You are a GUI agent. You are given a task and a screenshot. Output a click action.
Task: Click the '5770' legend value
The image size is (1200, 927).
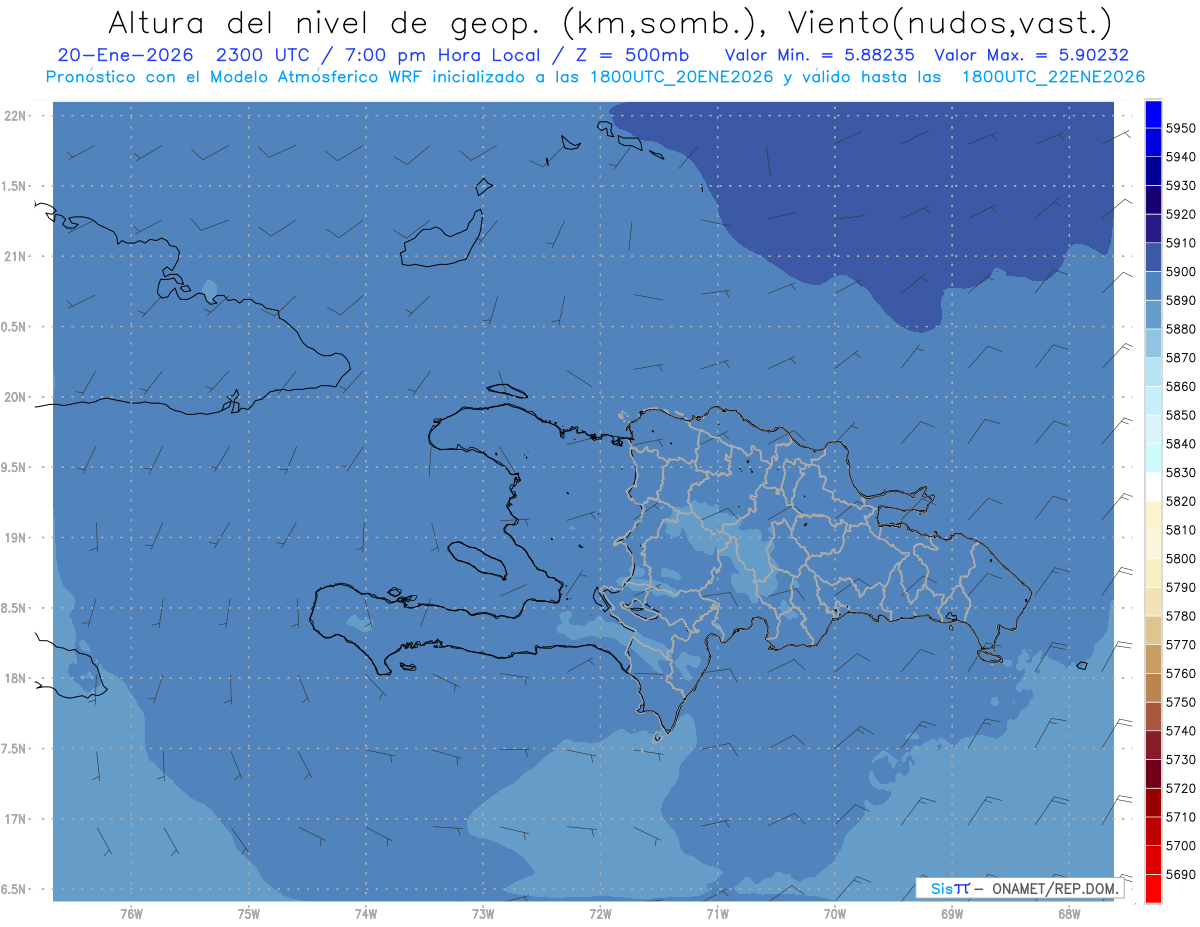coord(1181,645)
